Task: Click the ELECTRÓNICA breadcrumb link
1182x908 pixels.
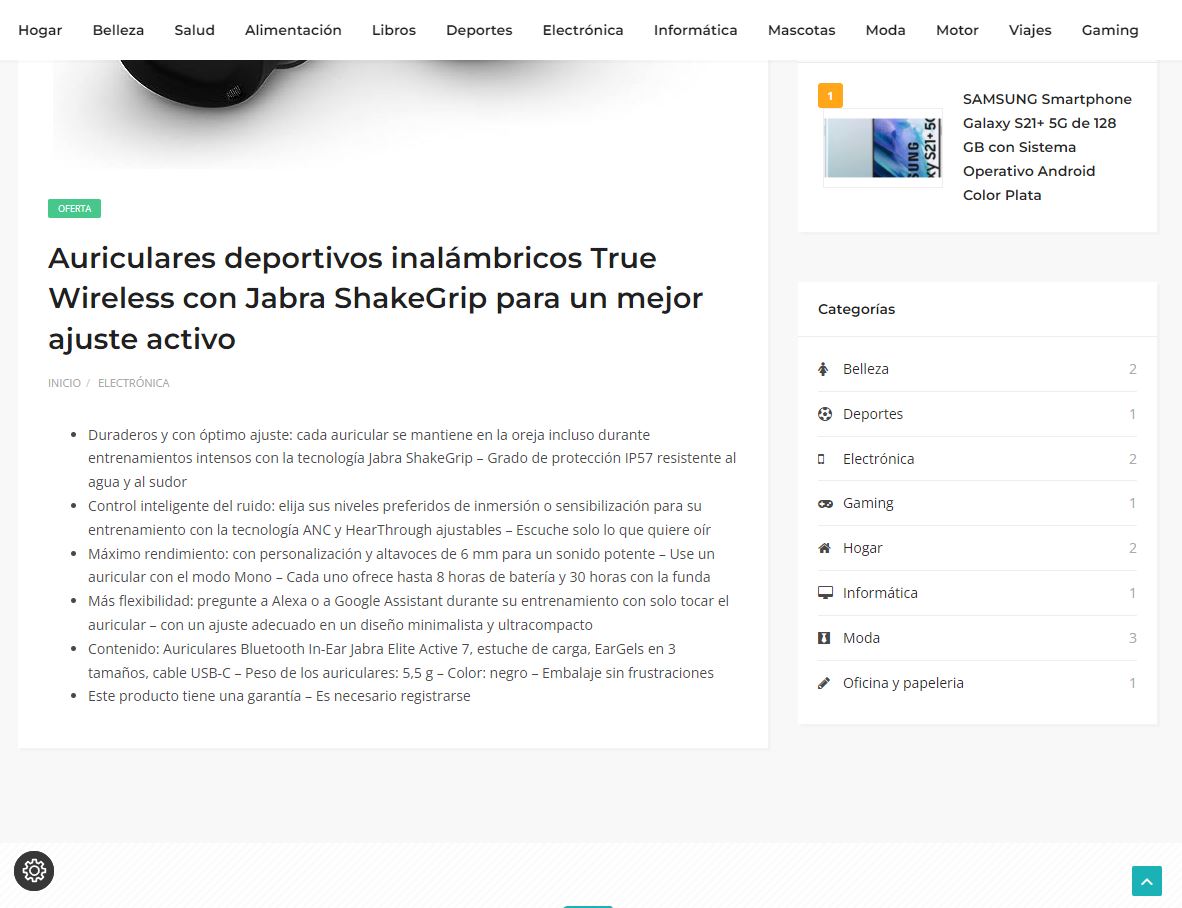Action: pyautogui.click(x=133, y=383)
